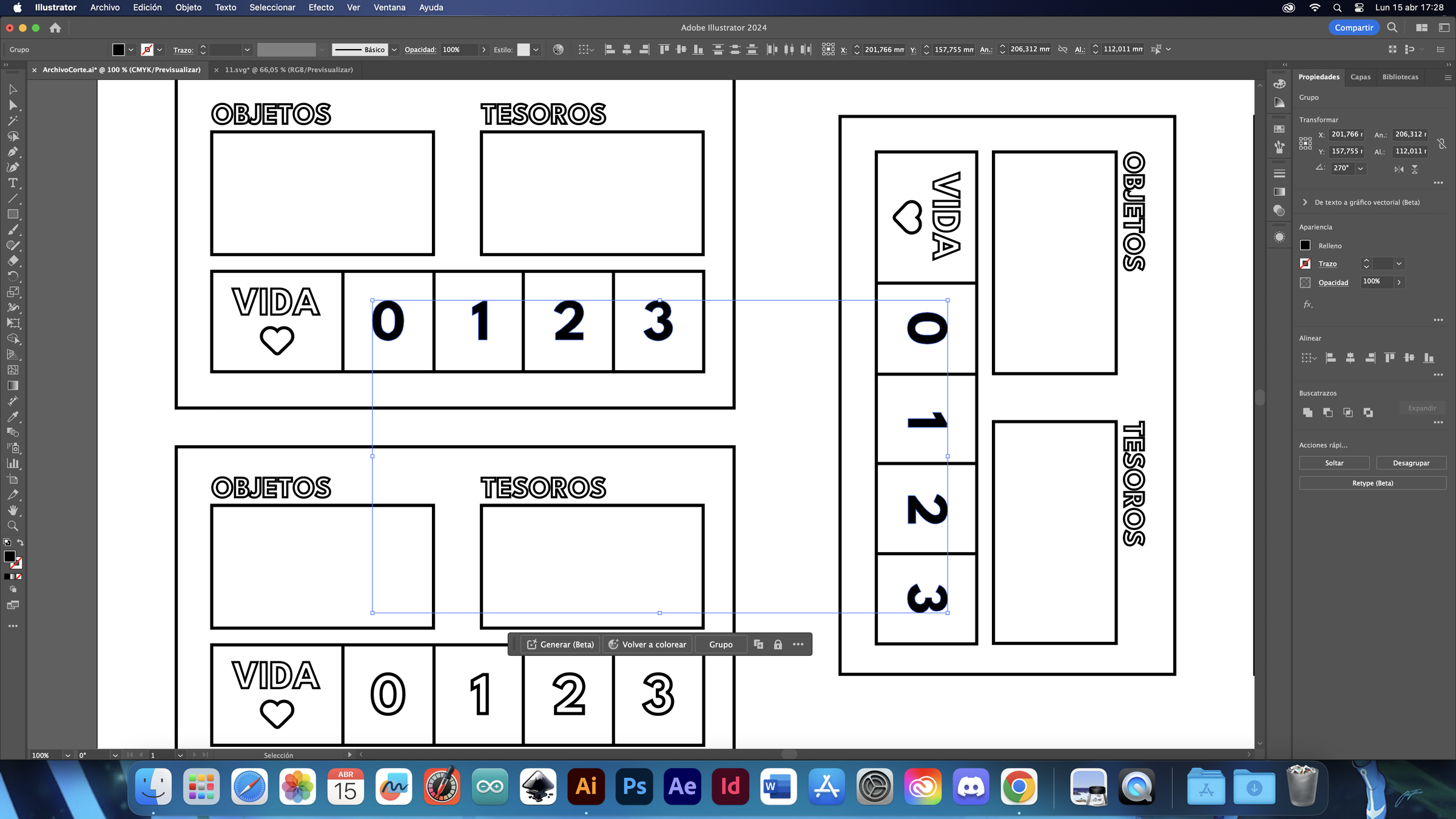The image size is (1456, 819).
Task: Click the Desagrupar button
Action: pyautogui.click(x=1411, y=463)
